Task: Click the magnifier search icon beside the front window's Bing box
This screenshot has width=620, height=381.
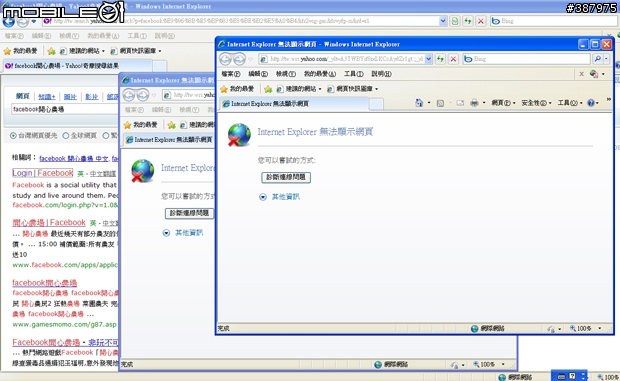Action: pyautogui.click(x=597, y=59)
